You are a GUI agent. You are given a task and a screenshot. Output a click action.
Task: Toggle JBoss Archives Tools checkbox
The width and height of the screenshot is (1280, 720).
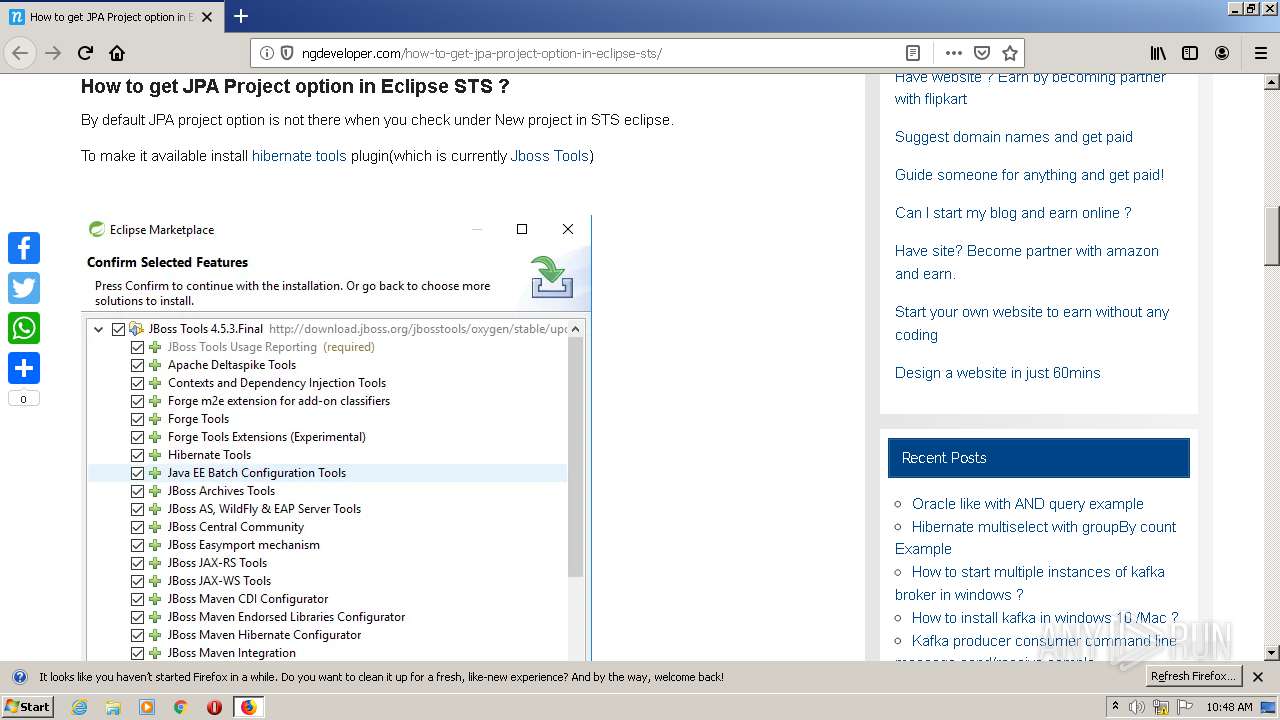pos(138,491)
